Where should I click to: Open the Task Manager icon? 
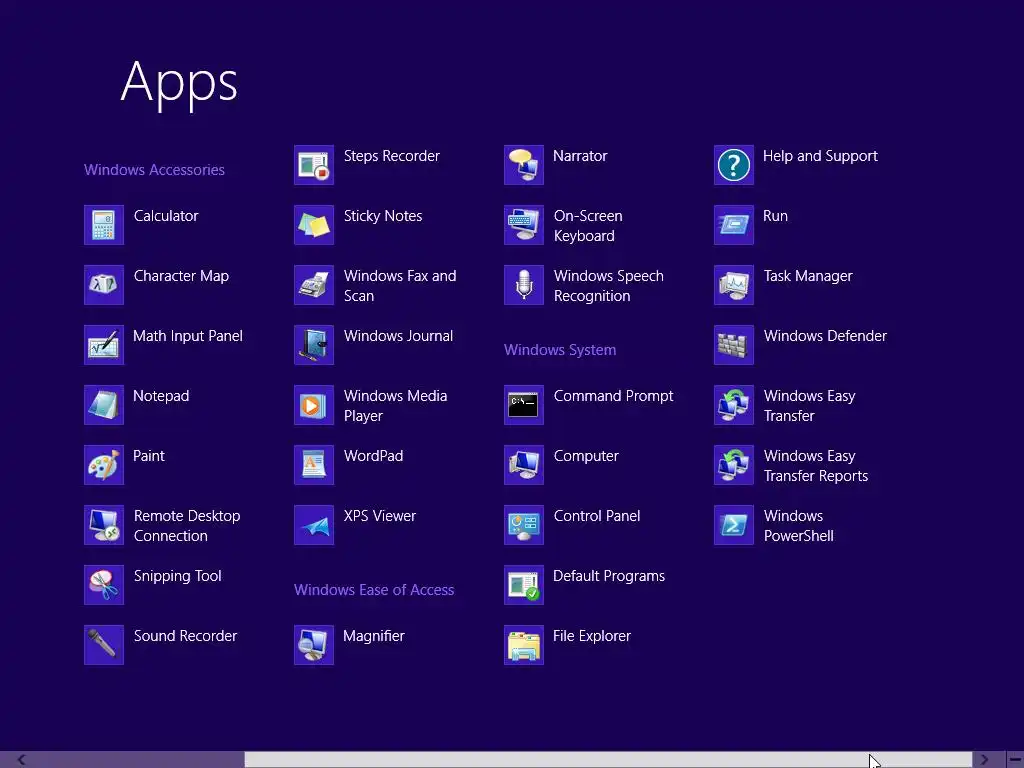[734, 285]
